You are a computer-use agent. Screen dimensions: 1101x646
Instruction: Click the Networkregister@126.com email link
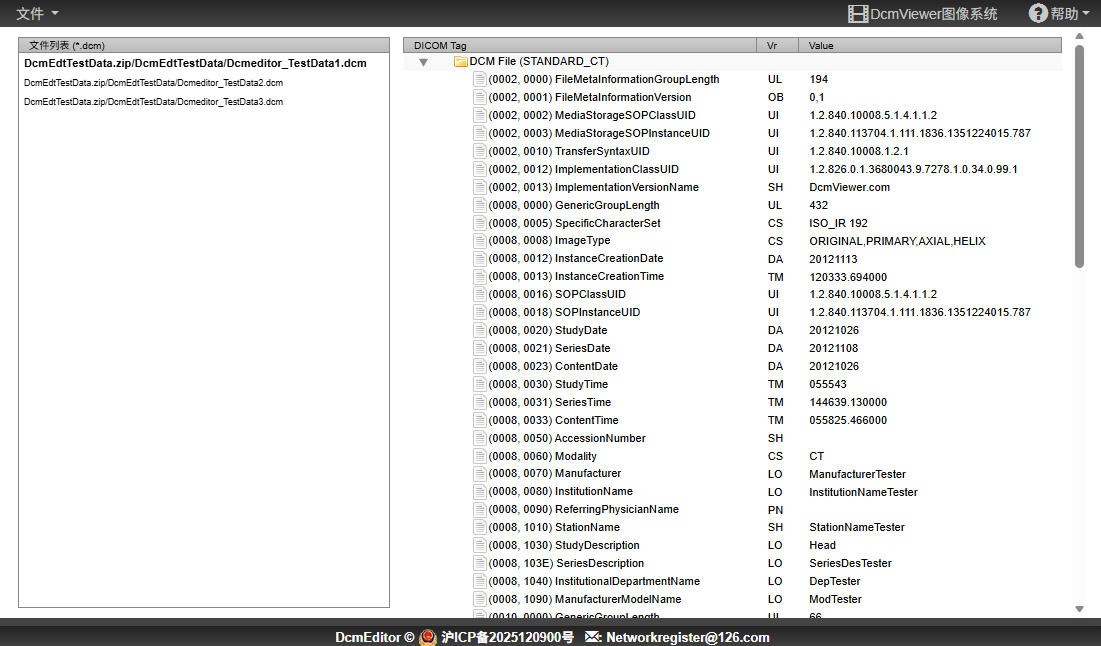coord(687,637)
